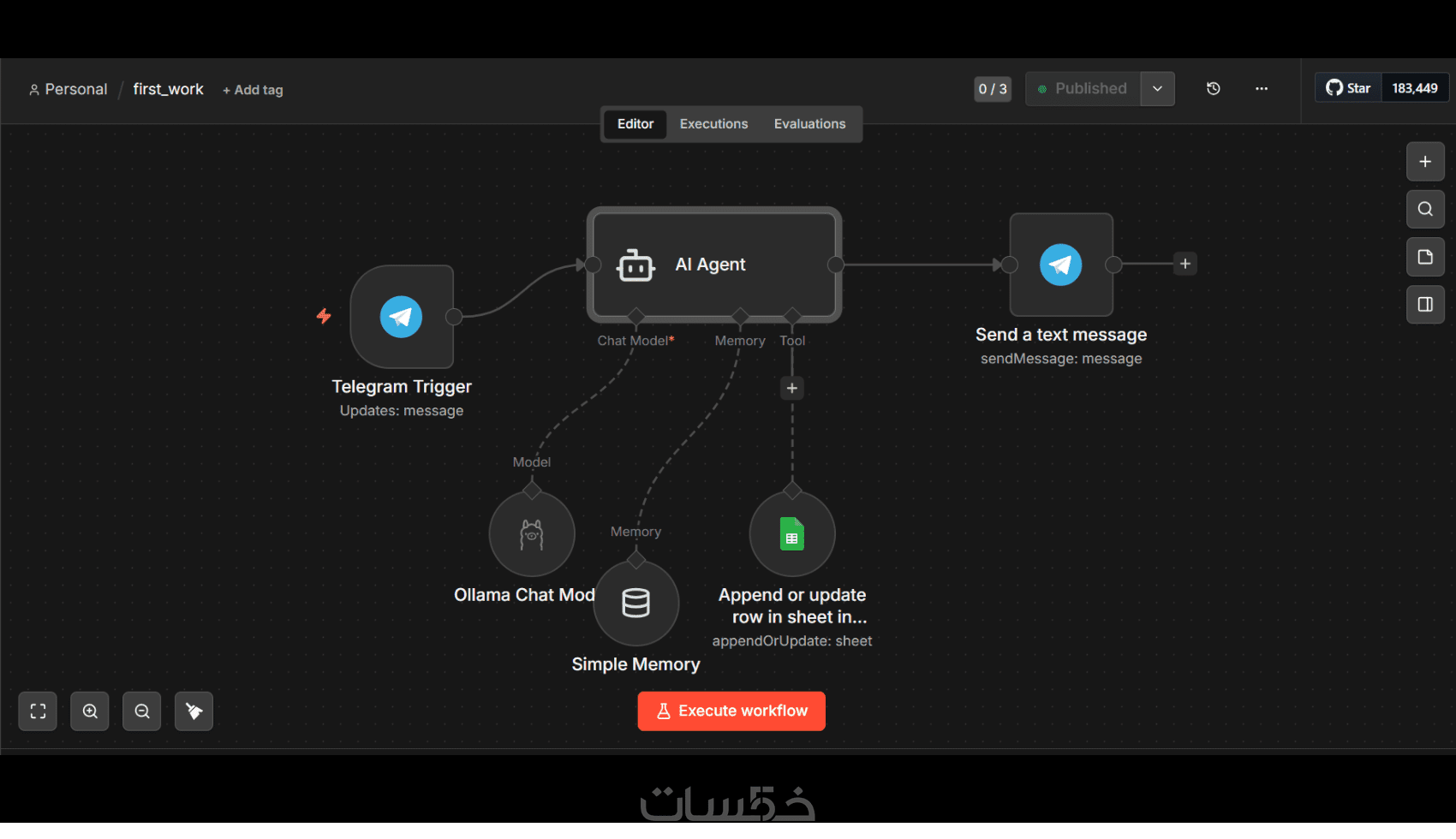Click the sendMessage: message subtitle
Screen dimensions: 1456x839
pos(1061,359)
